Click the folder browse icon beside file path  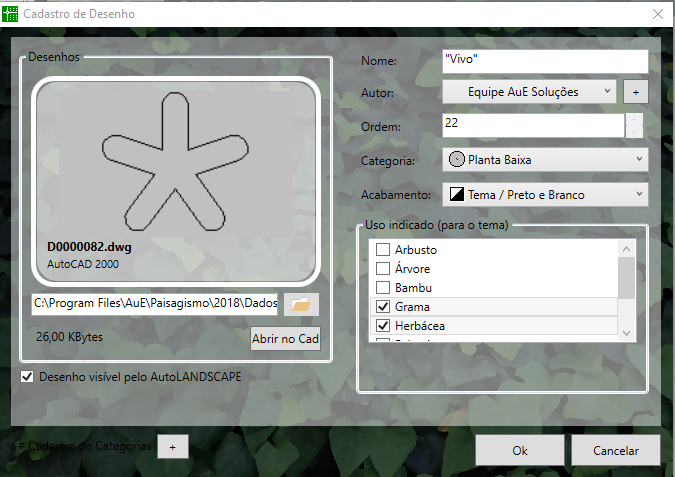[x=298, y=304]
